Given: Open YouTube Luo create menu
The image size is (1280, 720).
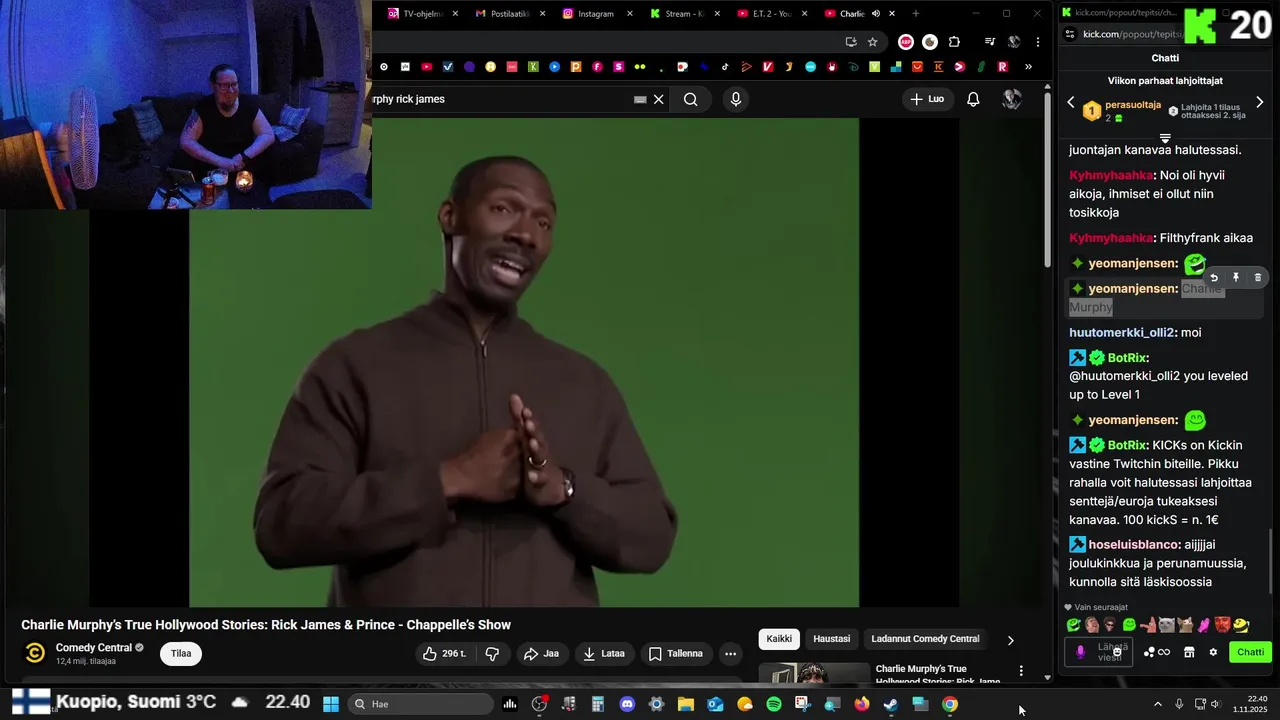Looking at the screenshot, I should 927,99.
